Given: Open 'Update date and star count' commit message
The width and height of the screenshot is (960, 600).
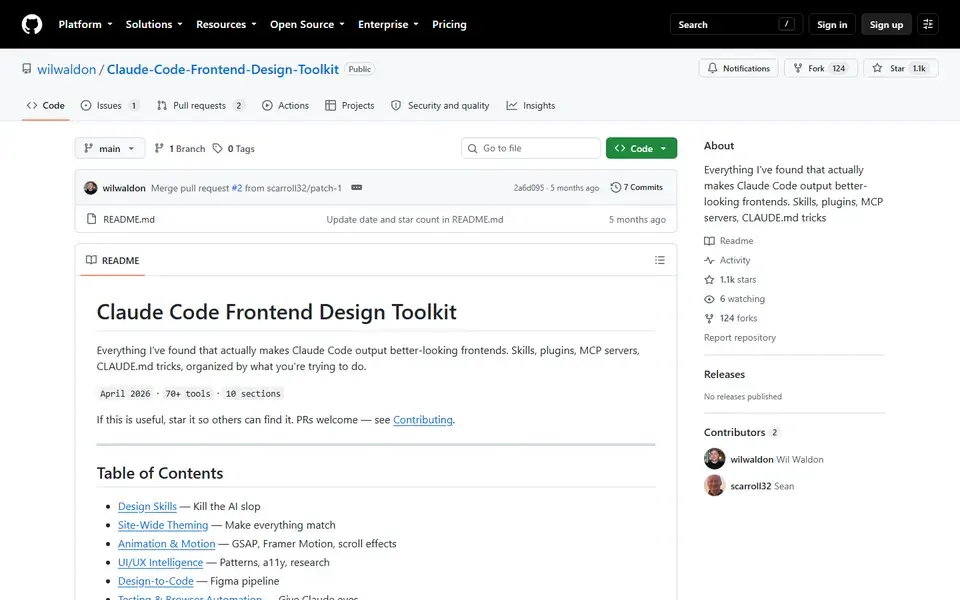Looking at the screenshot, I should 414,219.
